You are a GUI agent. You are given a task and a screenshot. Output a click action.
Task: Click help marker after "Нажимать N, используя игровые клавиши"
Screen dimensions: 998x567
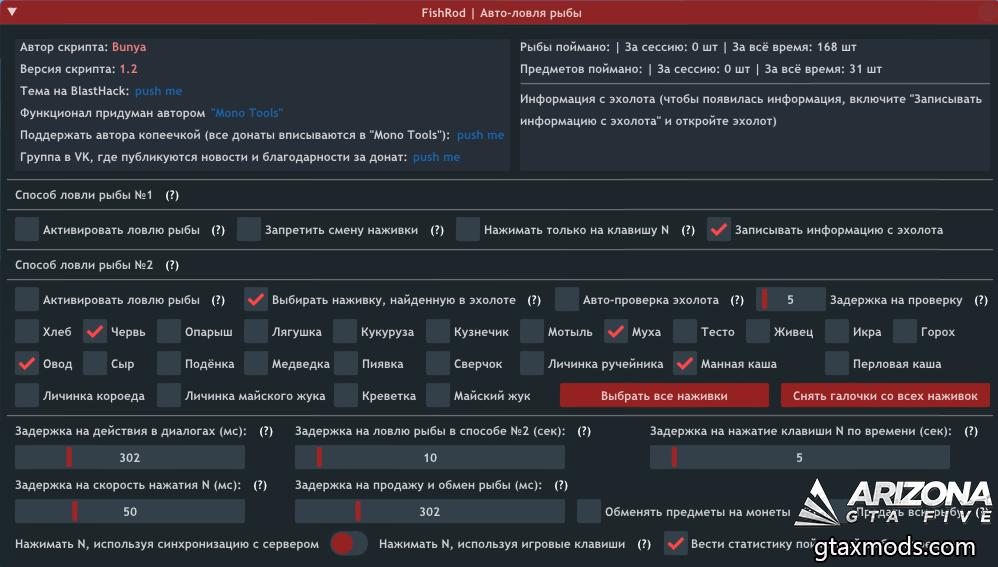644,544
